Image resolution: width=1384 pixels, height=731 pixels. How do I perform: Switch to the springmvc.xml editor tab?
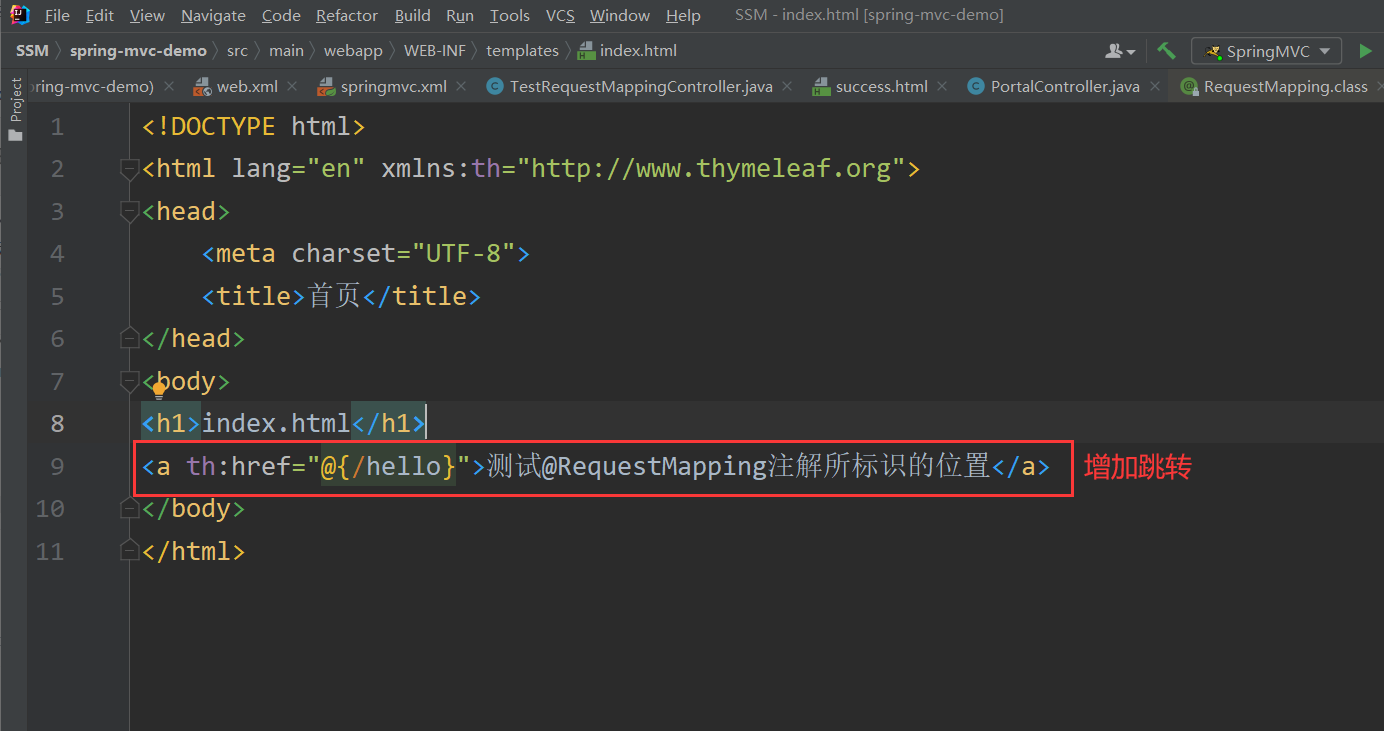coord(393,87)
